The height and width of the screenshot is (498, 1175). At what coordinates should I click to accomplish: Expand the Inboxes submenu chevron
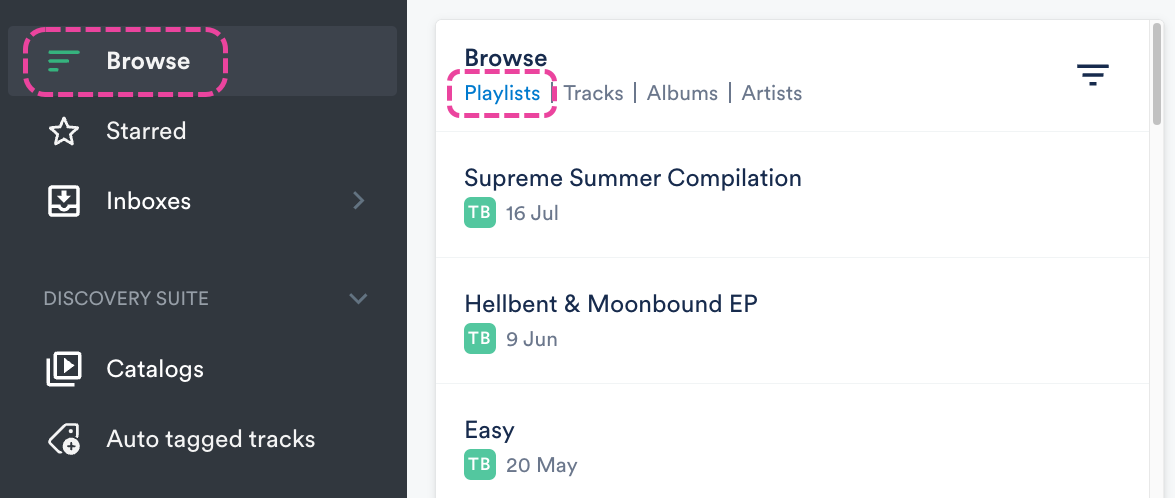359,201
